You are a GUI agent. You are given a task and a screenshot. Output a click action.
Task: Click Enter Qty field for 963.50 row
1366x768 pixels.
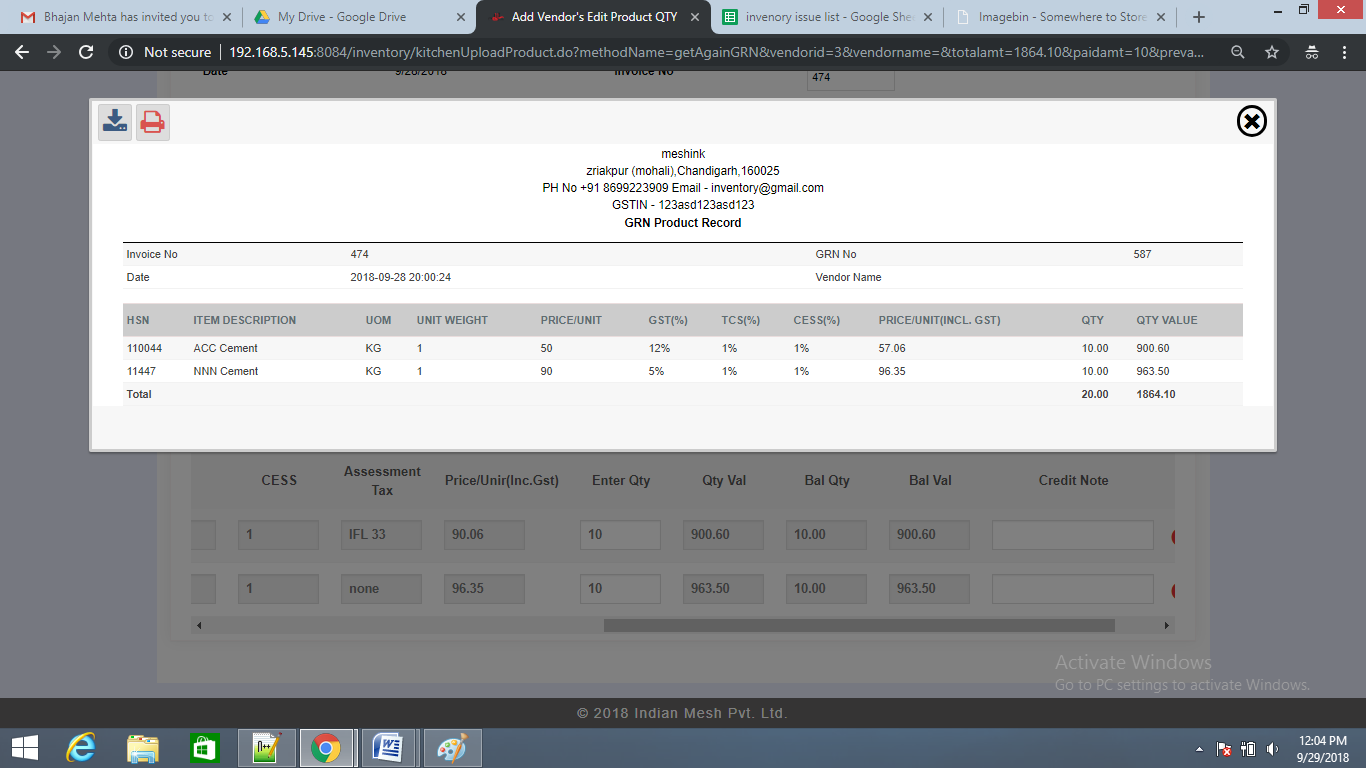point(620,589)
